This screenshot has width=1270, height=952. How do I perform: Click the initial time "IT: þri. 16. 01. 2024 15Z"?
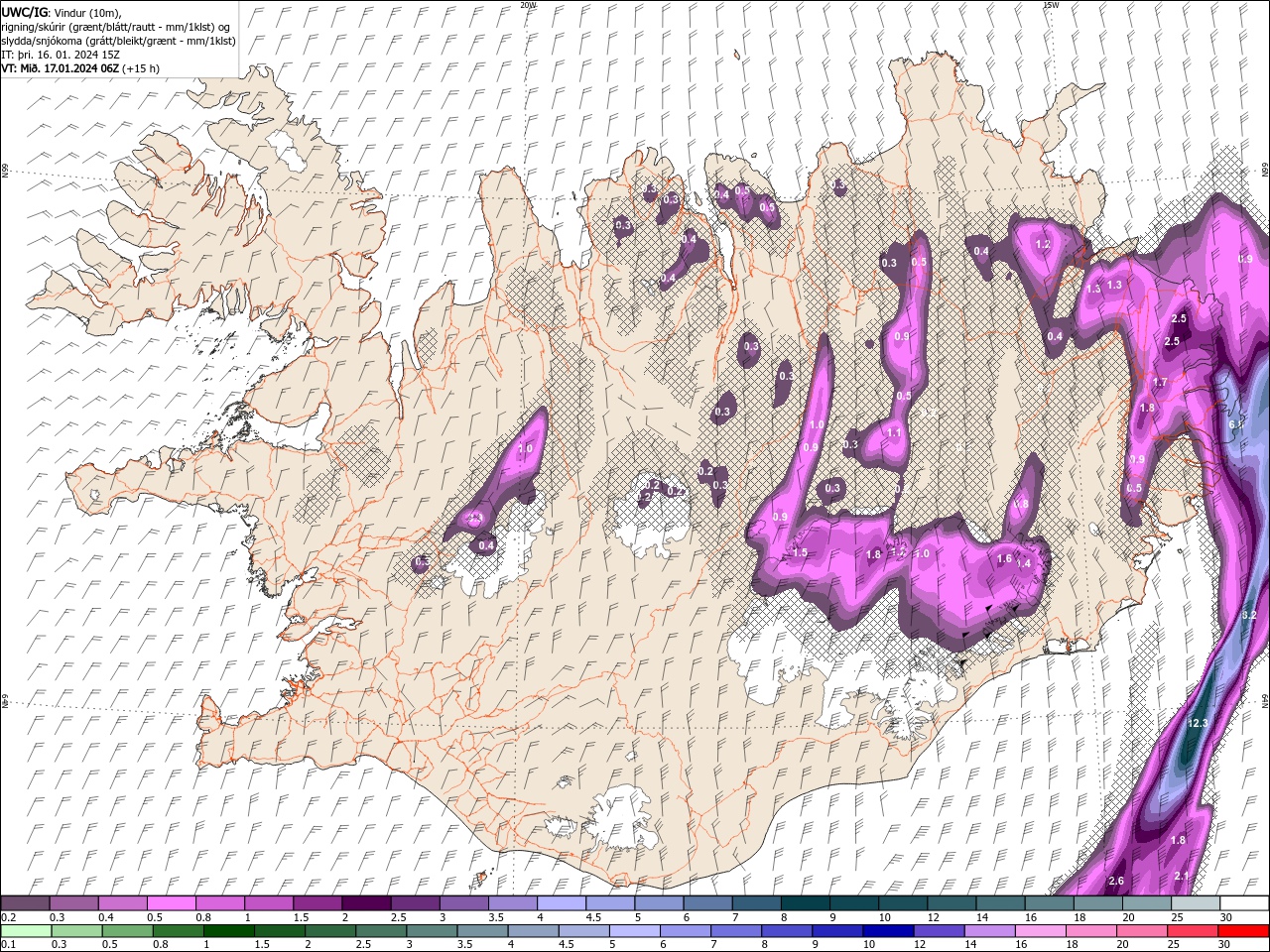60,55
